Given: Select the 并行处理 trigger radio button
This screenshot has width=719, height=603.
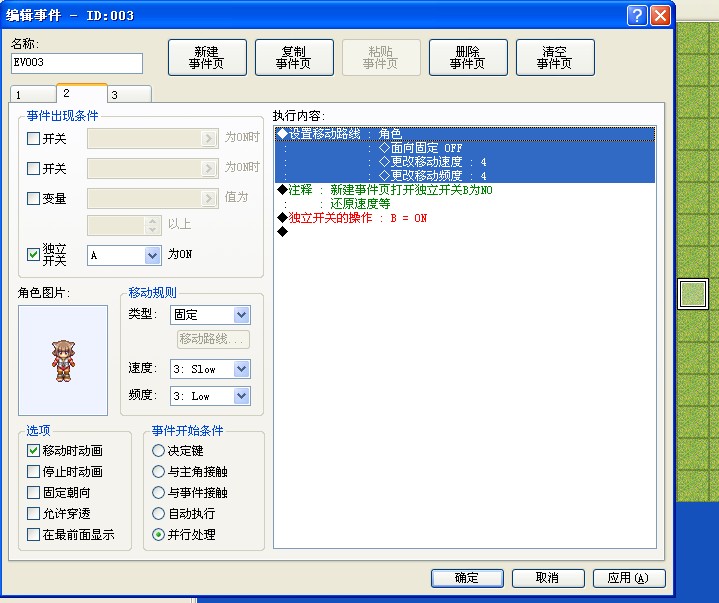Looking at the screenshot, I should [158, 535].
